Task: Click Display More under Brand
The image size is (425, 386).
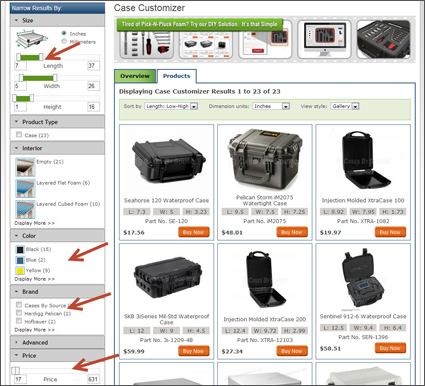Action: pos(34,330)
